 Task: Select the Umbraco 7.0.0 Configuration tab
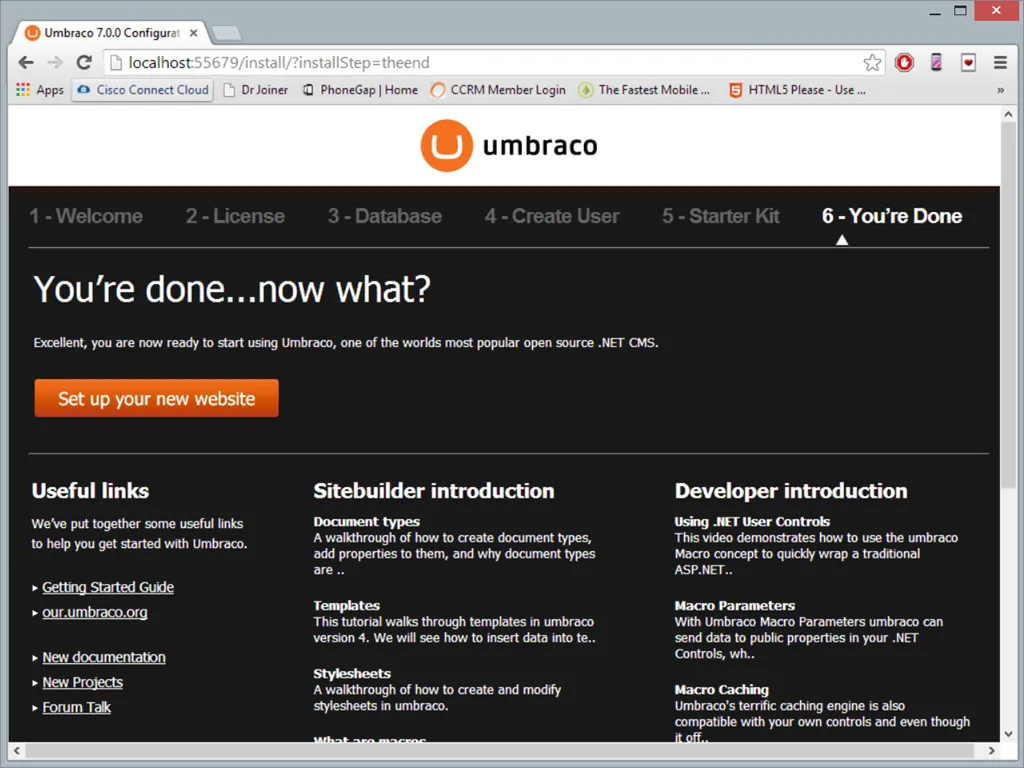(110, 33)
